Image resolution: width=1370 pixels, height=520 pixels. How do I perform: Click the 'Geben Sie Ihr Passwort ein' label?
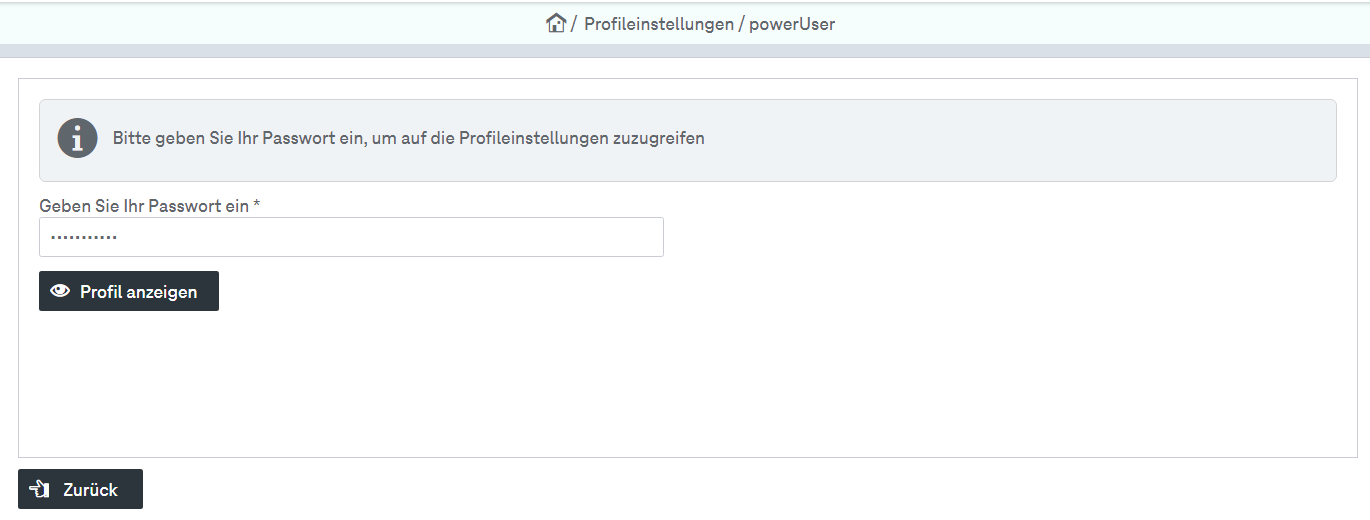pos(149,205)
